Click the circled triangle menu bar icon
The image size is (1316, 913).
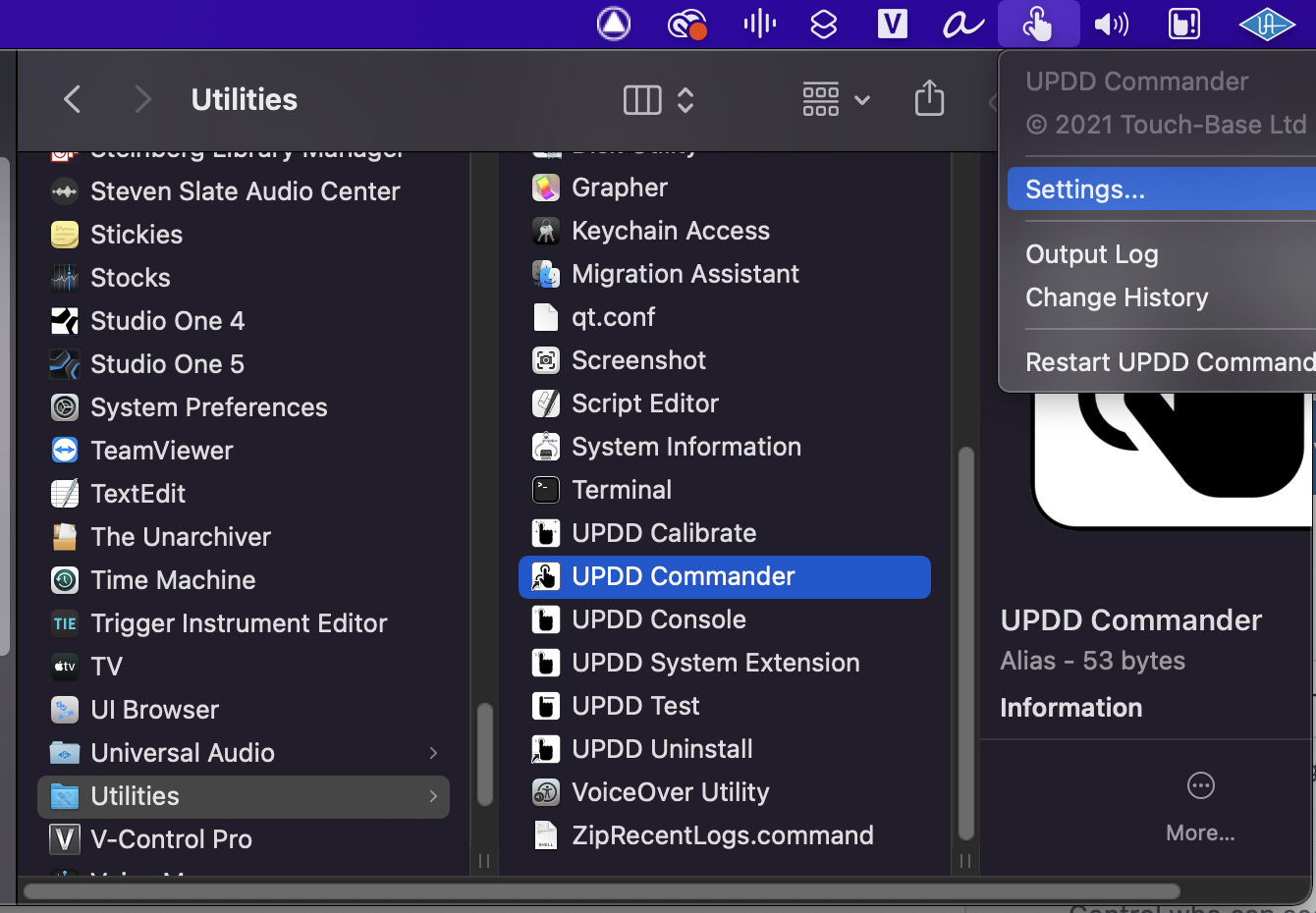pyautogui.click(x=614, y=23)
